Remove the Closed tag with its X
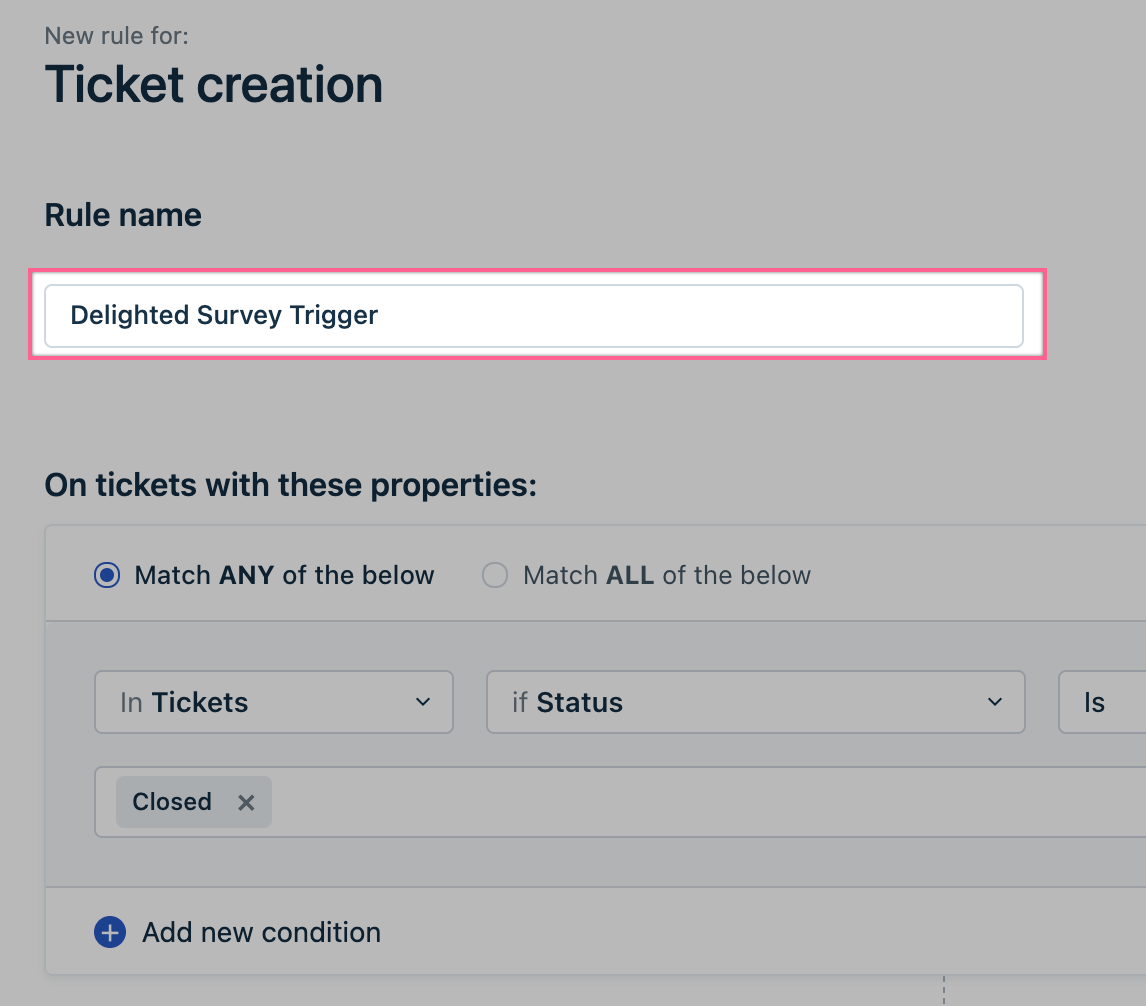This screenshot has height=1006, width=1146. (x=246, y=802)
